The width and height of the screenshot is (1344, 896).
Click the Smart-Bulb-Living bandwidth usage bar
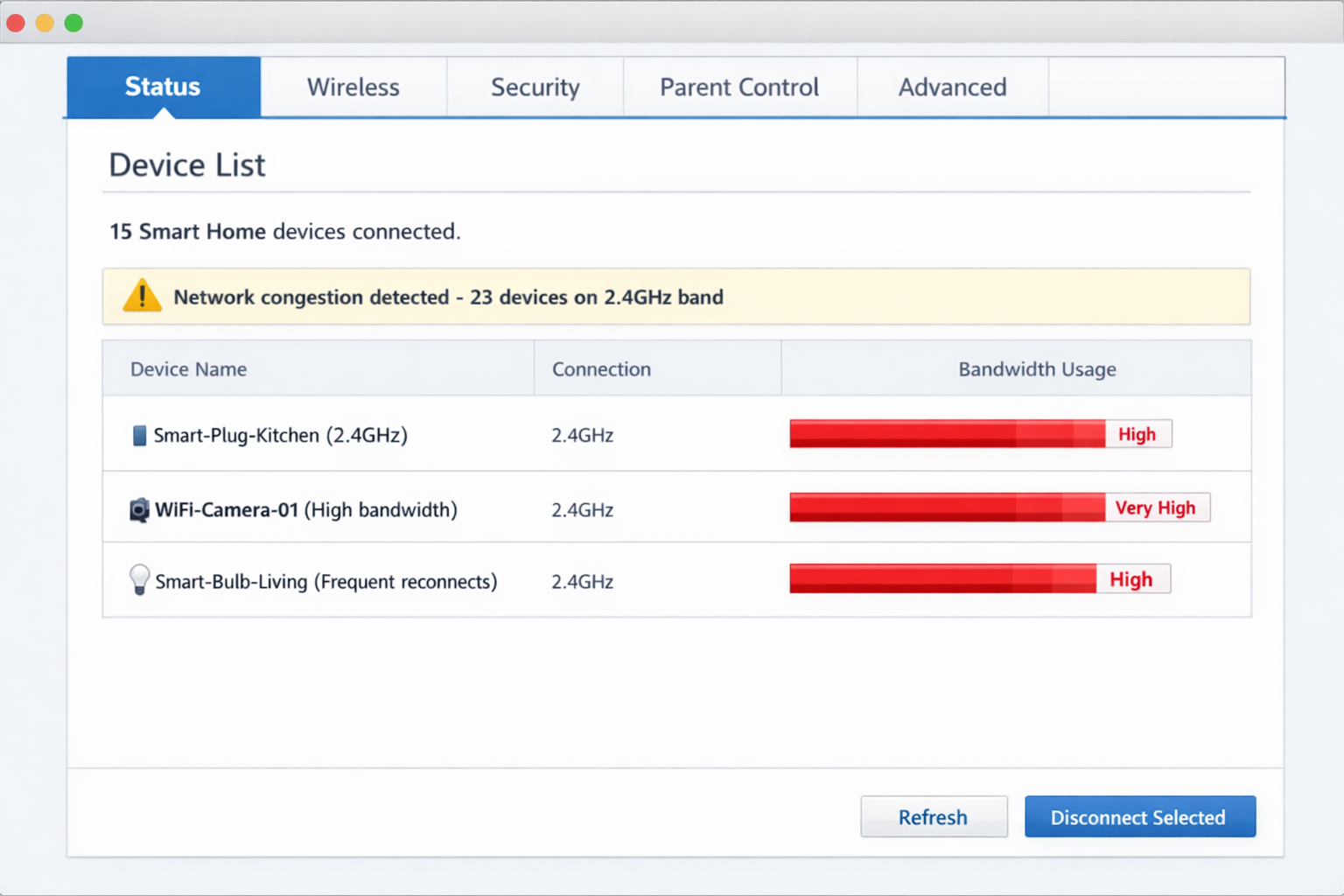pyautogui.click(x=942, y=579)
